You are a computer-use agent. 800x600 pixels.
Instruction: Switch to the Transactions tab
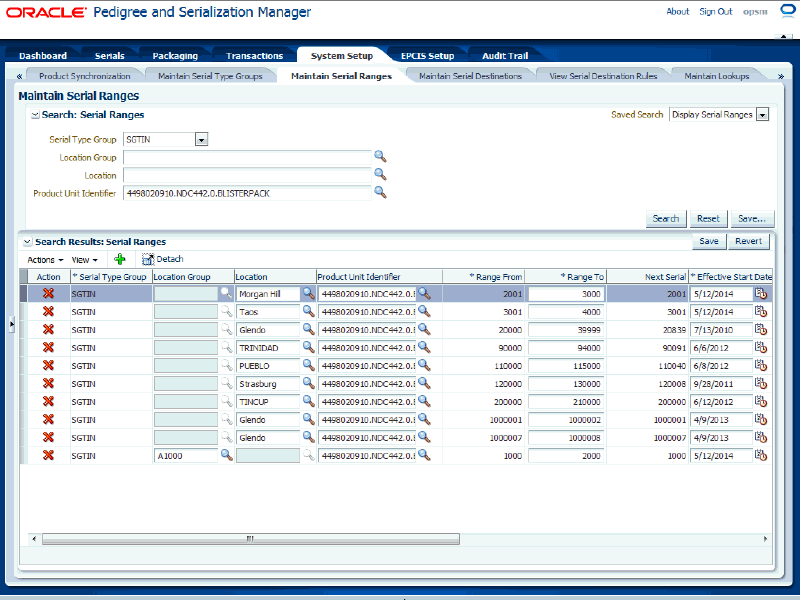click(254, 56)
